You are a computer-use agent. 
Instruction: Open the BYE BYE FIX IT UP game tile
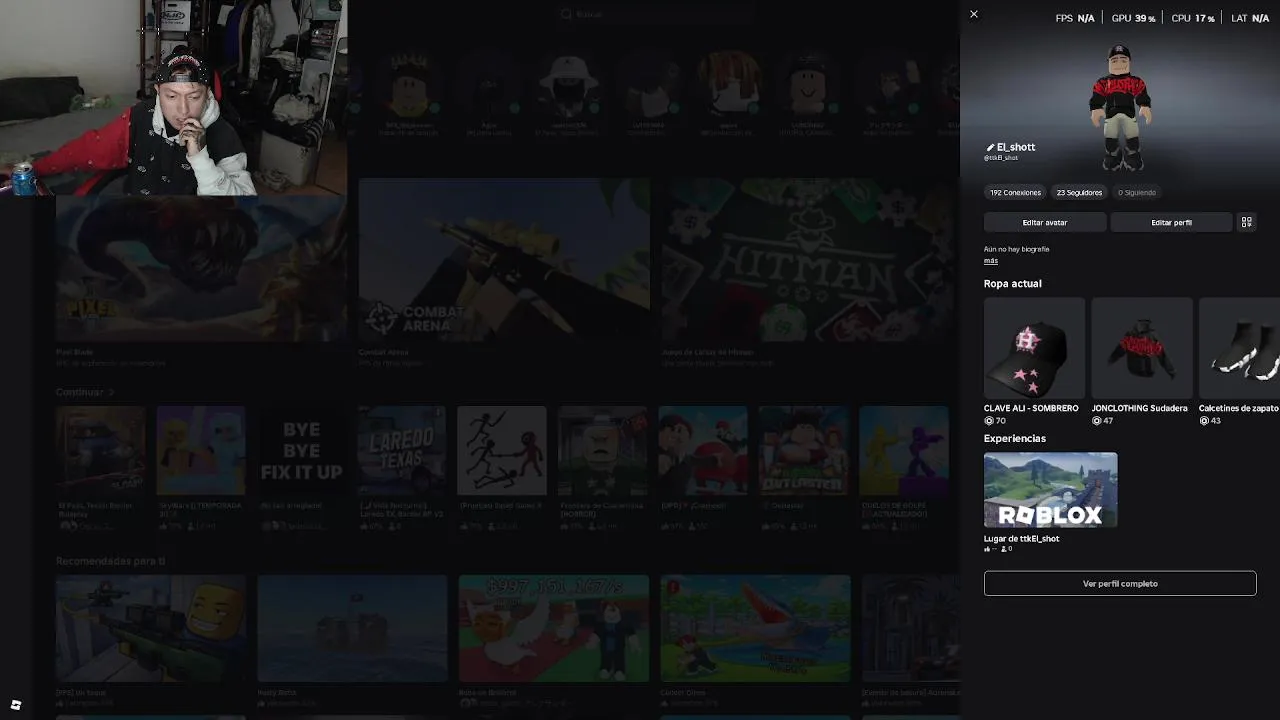(x=301, y=450)
